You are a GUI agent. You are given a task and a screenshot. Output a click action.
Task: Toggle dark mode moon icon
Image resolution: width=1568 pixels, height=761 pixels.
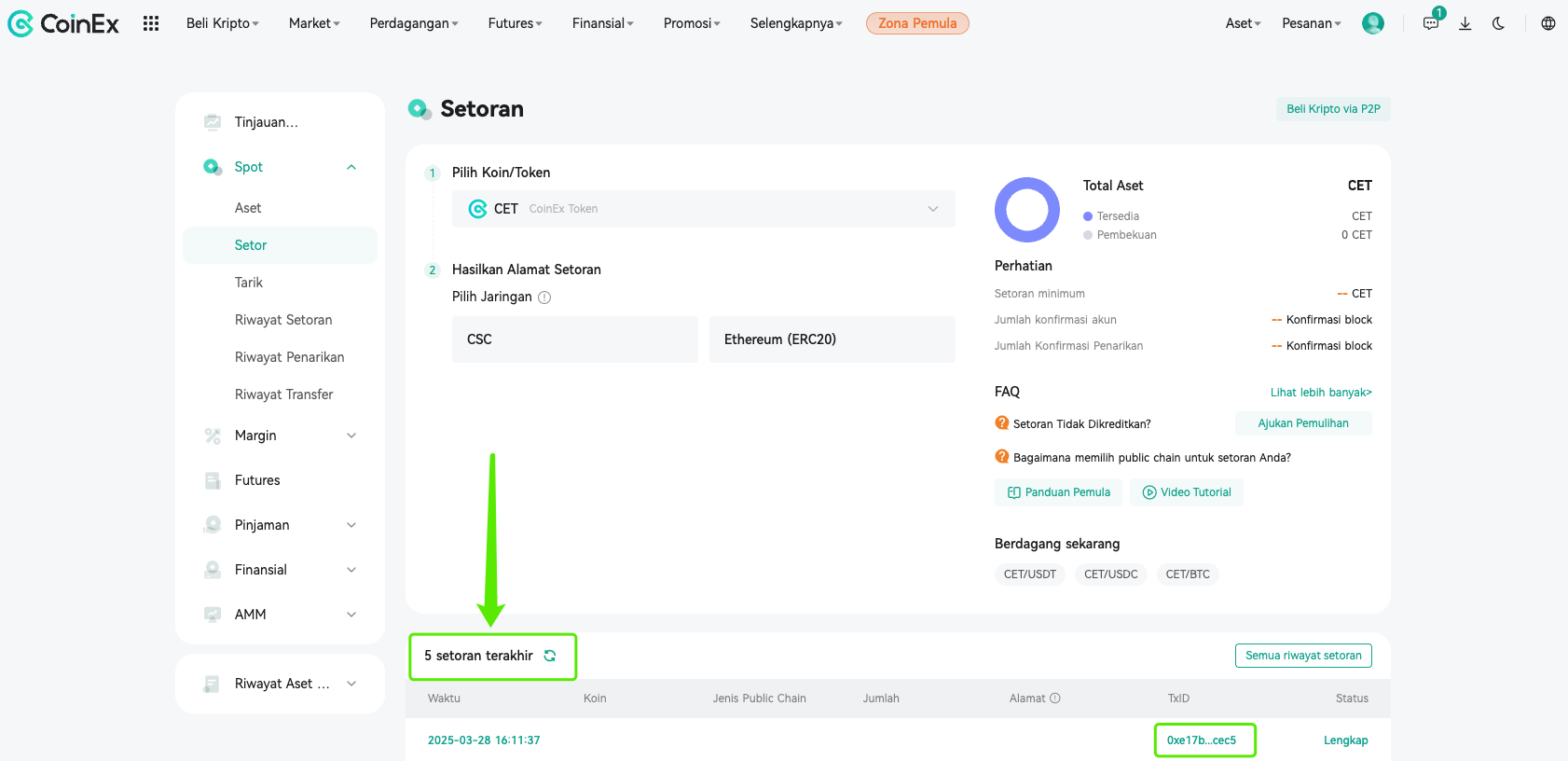(1499, 23)
